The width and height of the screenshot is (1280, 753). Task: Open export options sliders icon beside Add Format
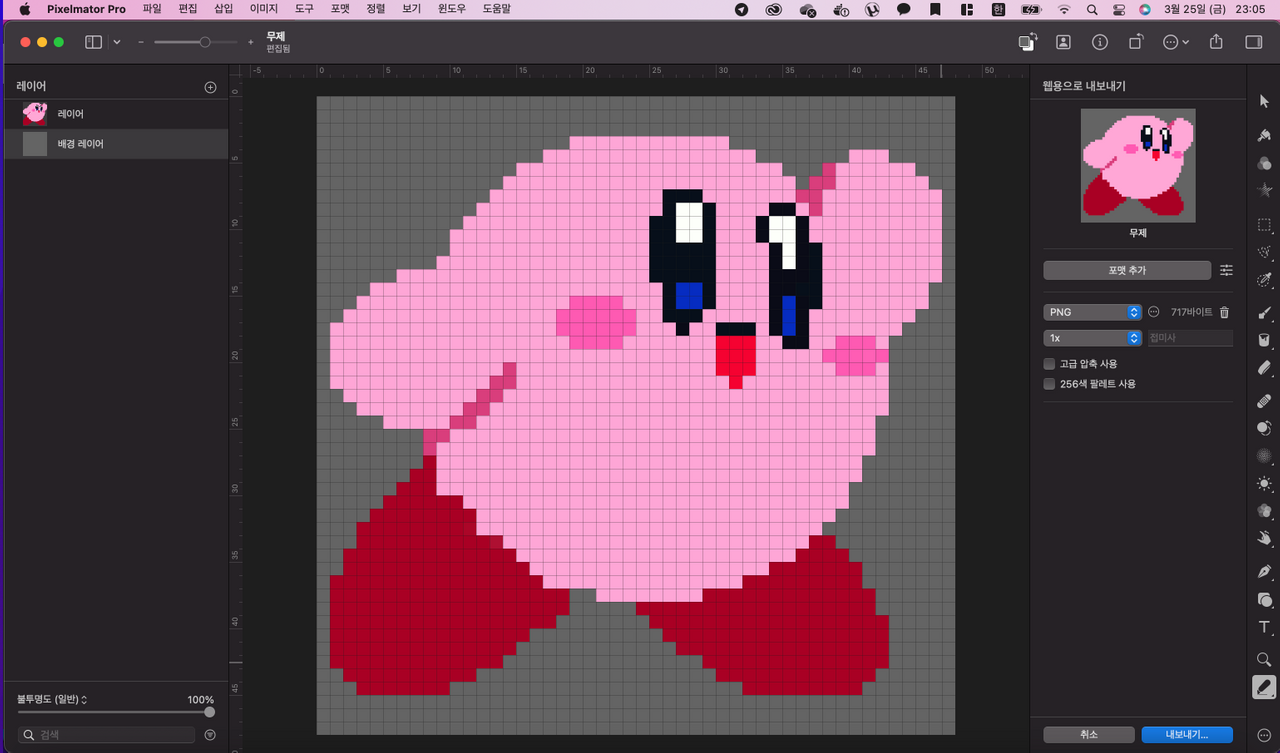(x=1226, y=270)
